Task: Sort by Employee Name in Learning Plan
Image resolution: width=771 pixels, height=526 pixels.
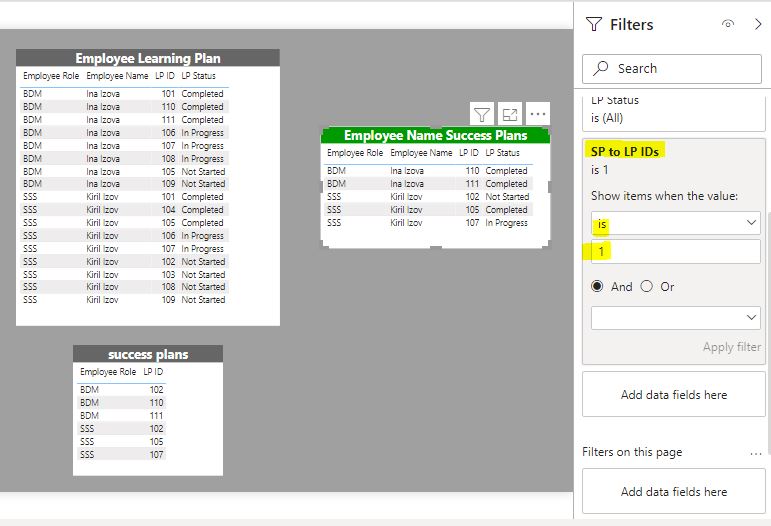Action: 117,76
